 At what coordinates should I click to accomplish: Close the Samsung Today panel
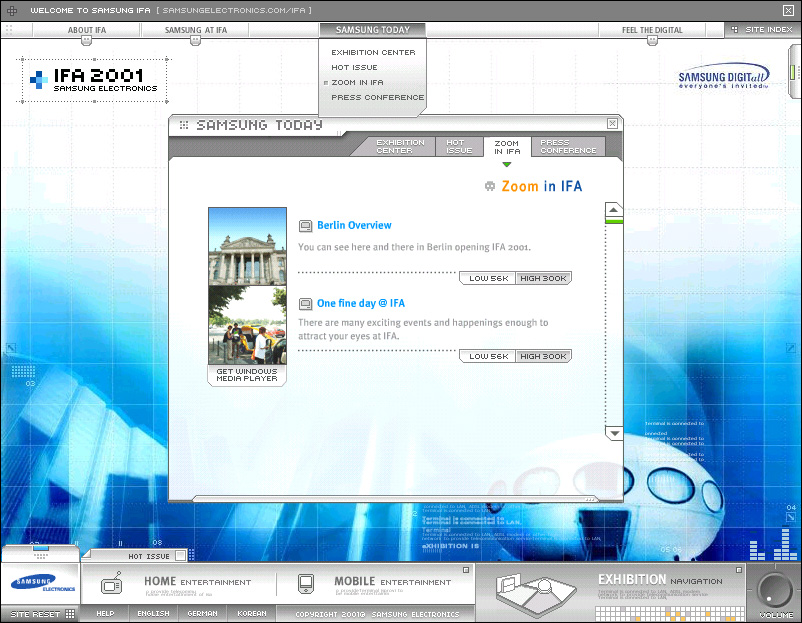pos(612,123)
